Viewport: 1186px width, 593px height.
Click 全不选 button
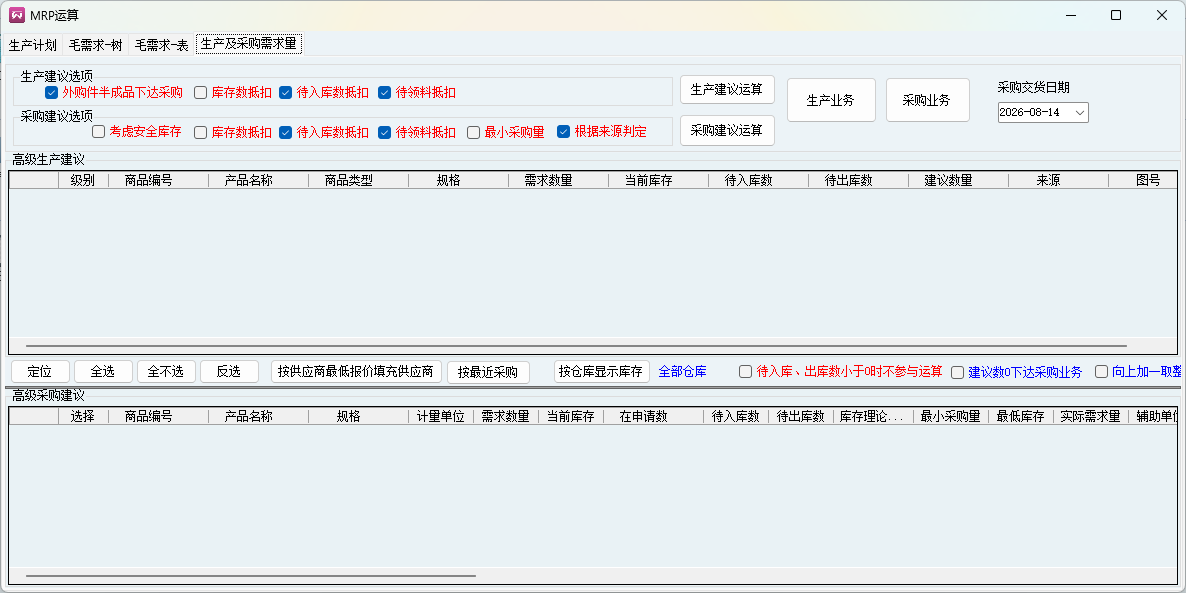click(x=166, y=371)
